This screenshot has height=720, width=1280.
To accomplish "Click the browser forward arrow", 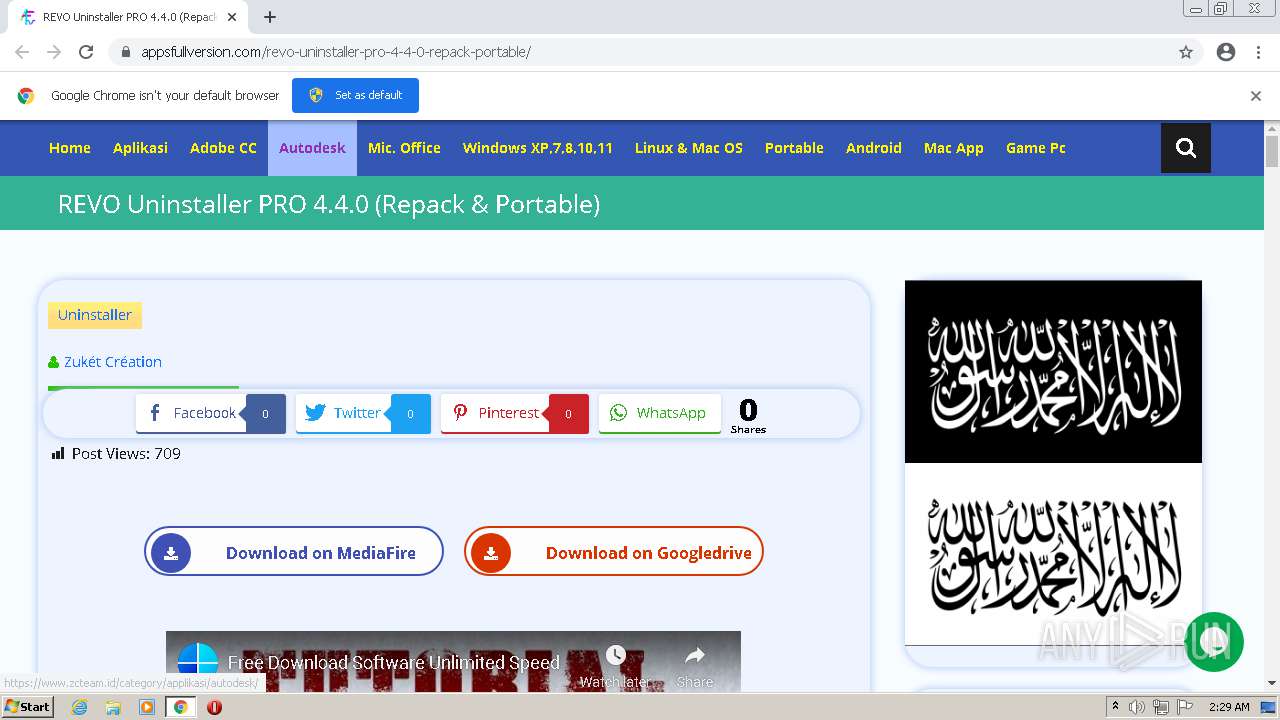I will click(x=54, y=52).
